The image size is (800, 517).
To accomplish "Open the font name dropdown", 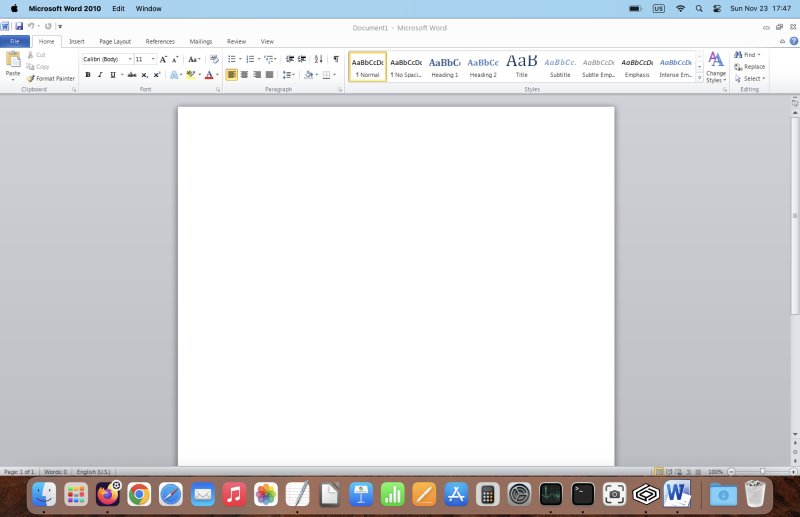I will 130,59.
